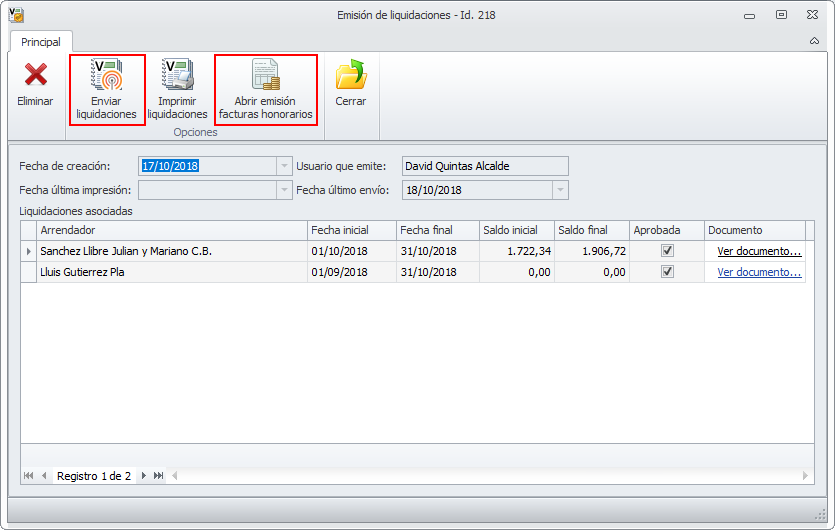Go to first record in navigator
The image size is (835, 530).
[29, 476]
